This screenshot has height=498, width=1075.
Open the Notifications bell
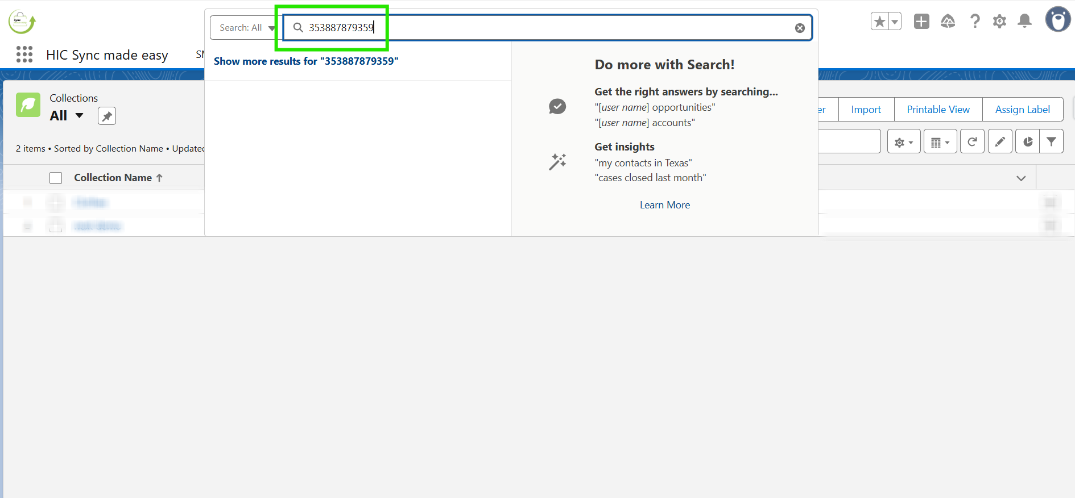[1024, 21]
